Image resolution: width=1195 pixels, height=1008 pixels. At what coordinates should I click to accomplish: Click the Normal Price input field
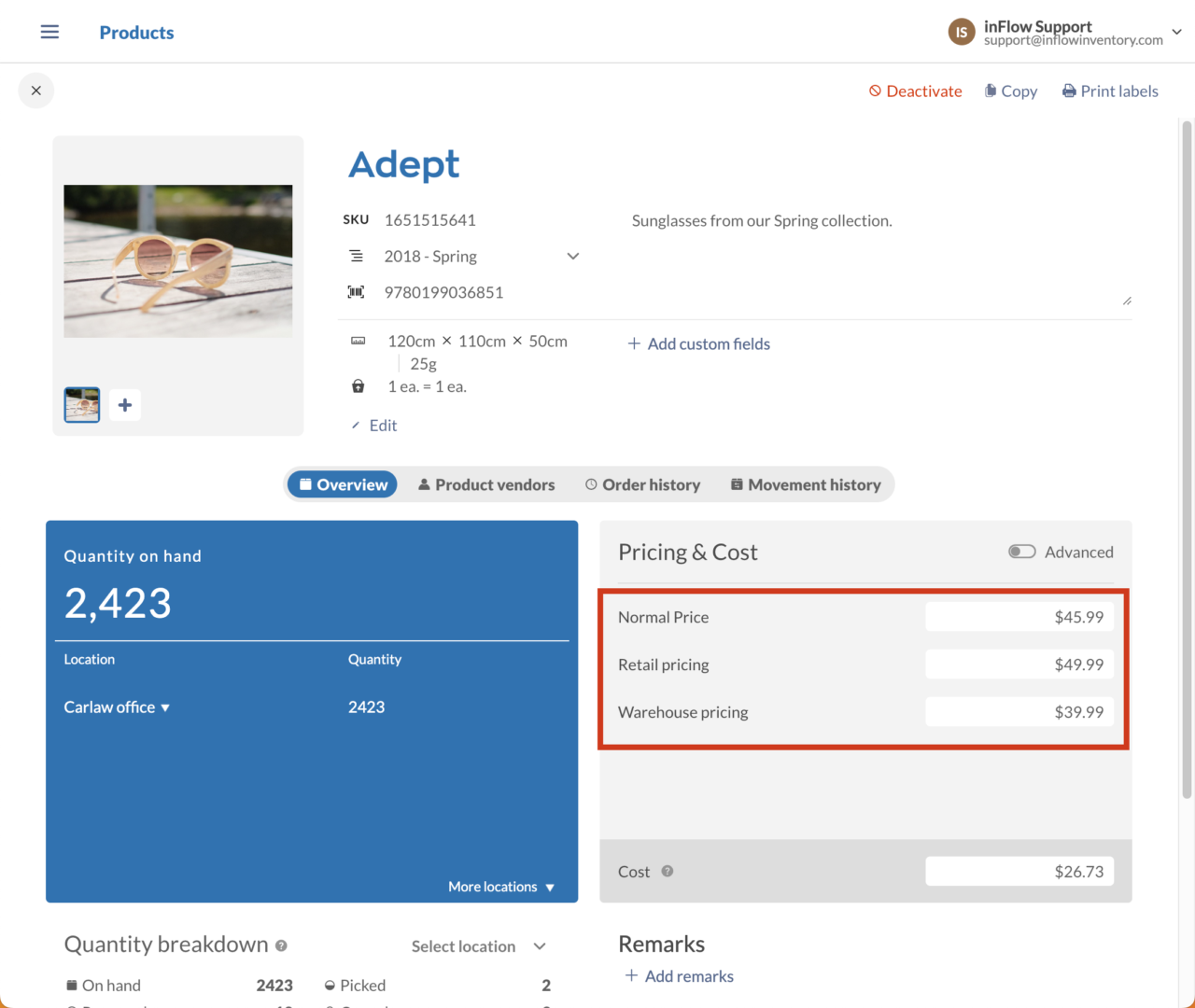pyautogui.click(x=1019, y=616)
